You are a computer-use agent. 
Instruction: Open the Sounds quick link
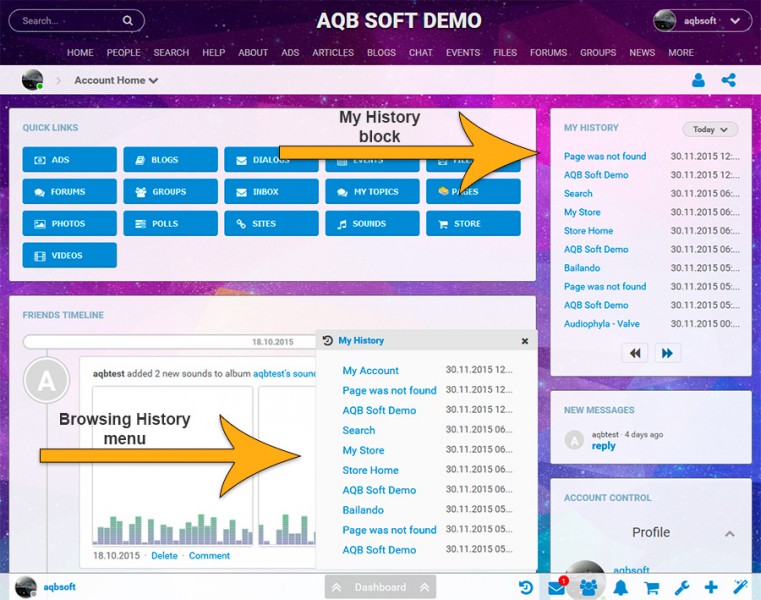(x=372, y=224)
